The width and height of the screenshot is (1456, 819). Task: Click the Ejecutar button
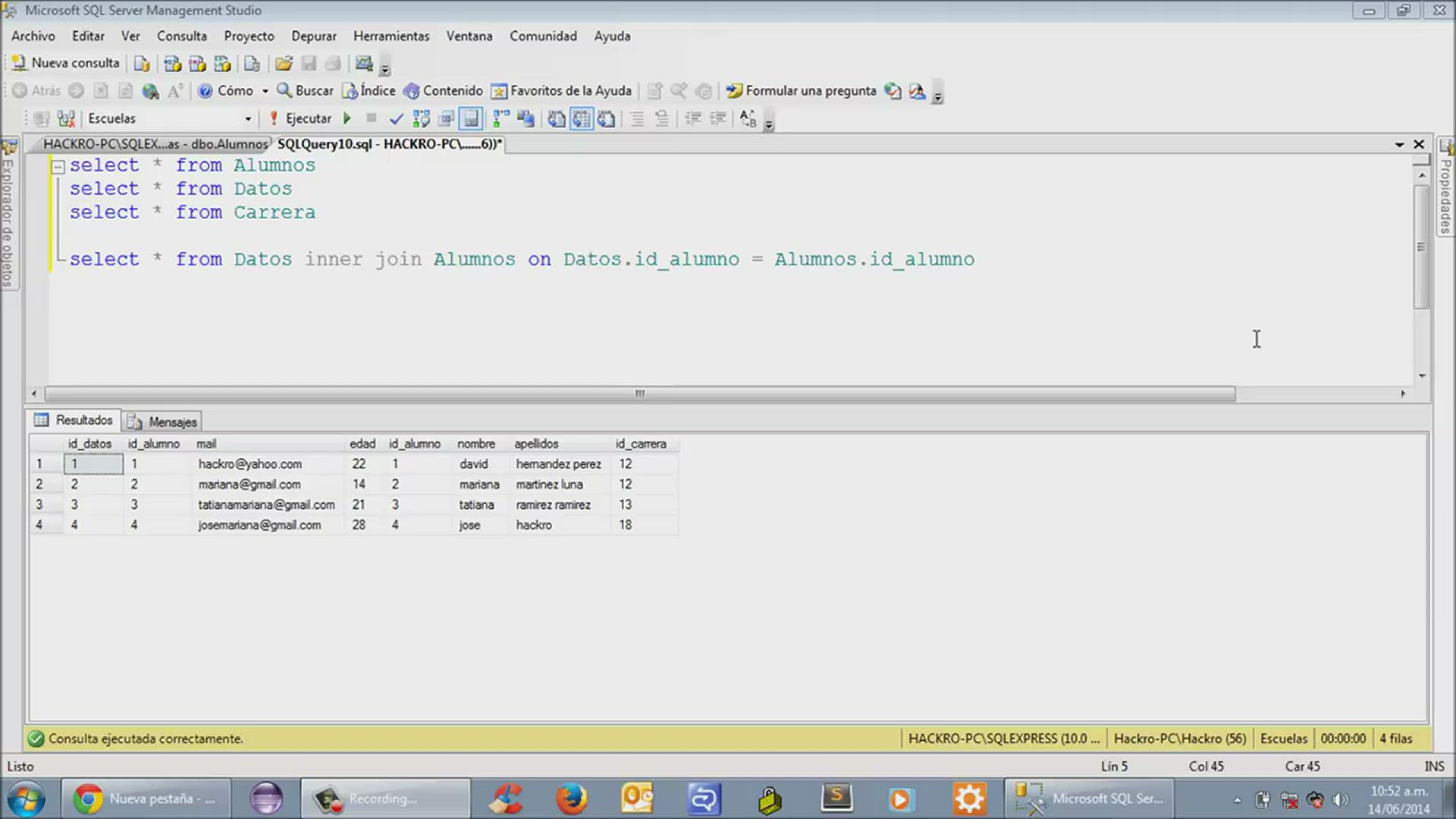(300, 118)
